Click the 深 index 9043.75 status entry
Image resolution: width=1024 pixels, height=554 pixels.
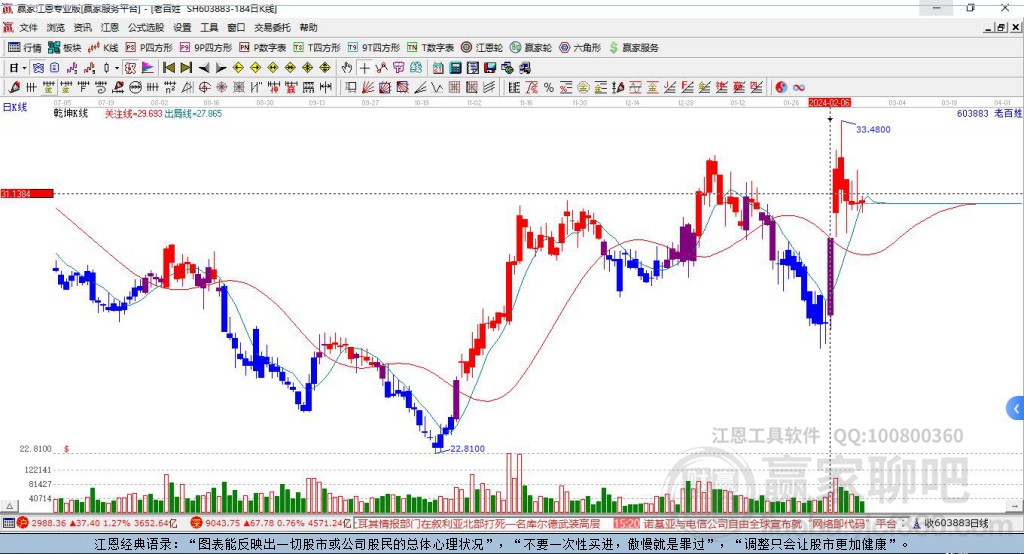click(x=271, y=523)
